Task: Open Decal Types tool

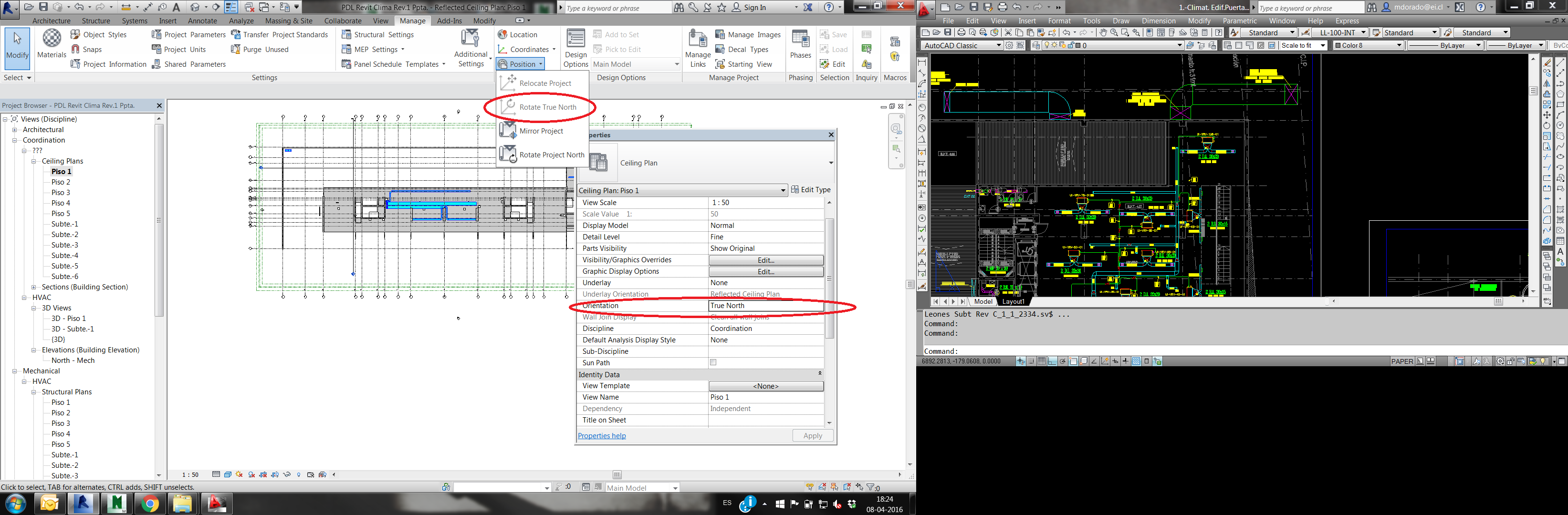Action: (742, 49)
